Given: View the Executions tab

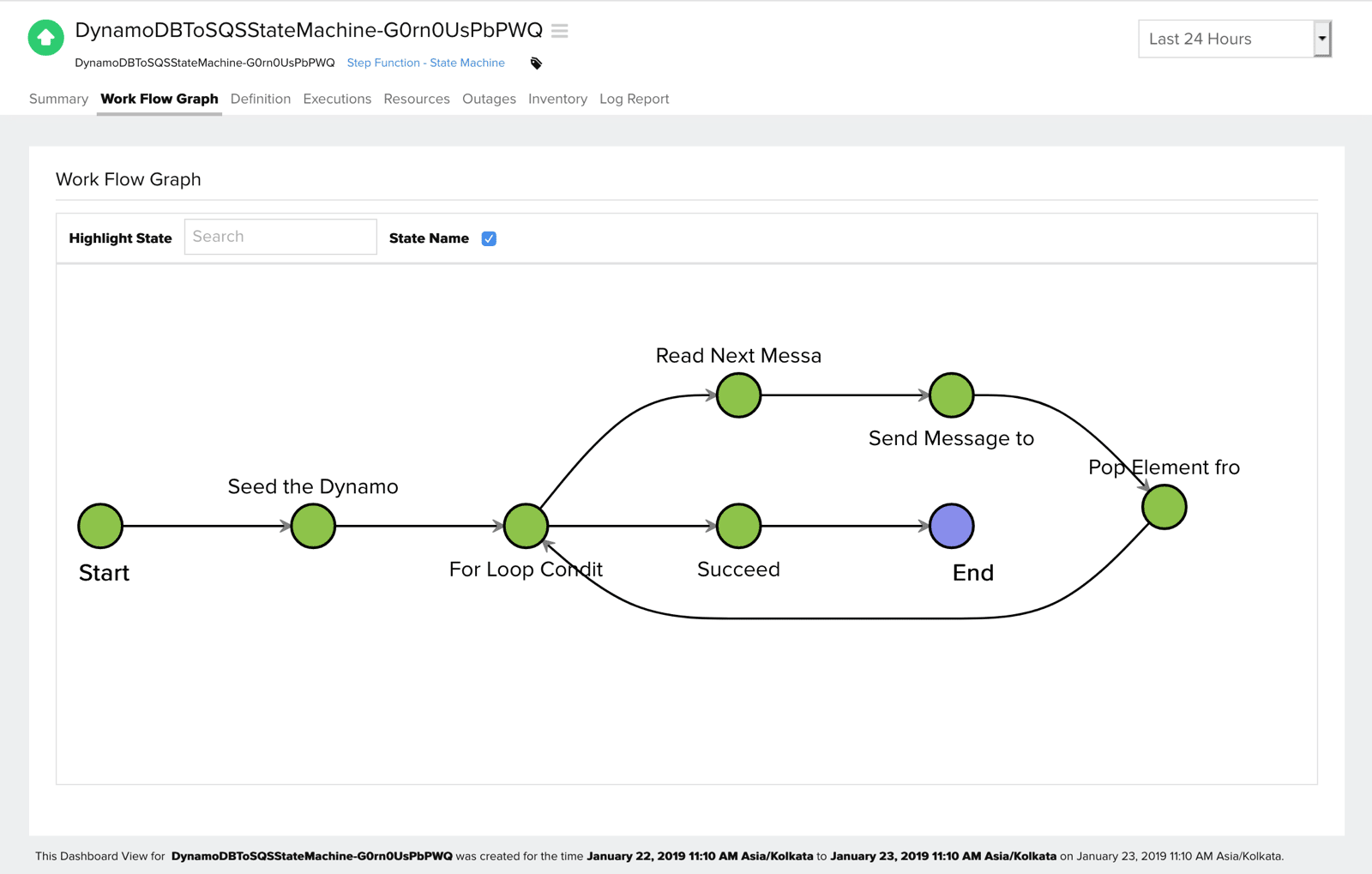Looking at the screenshot, I should click(x=336, y=99).
